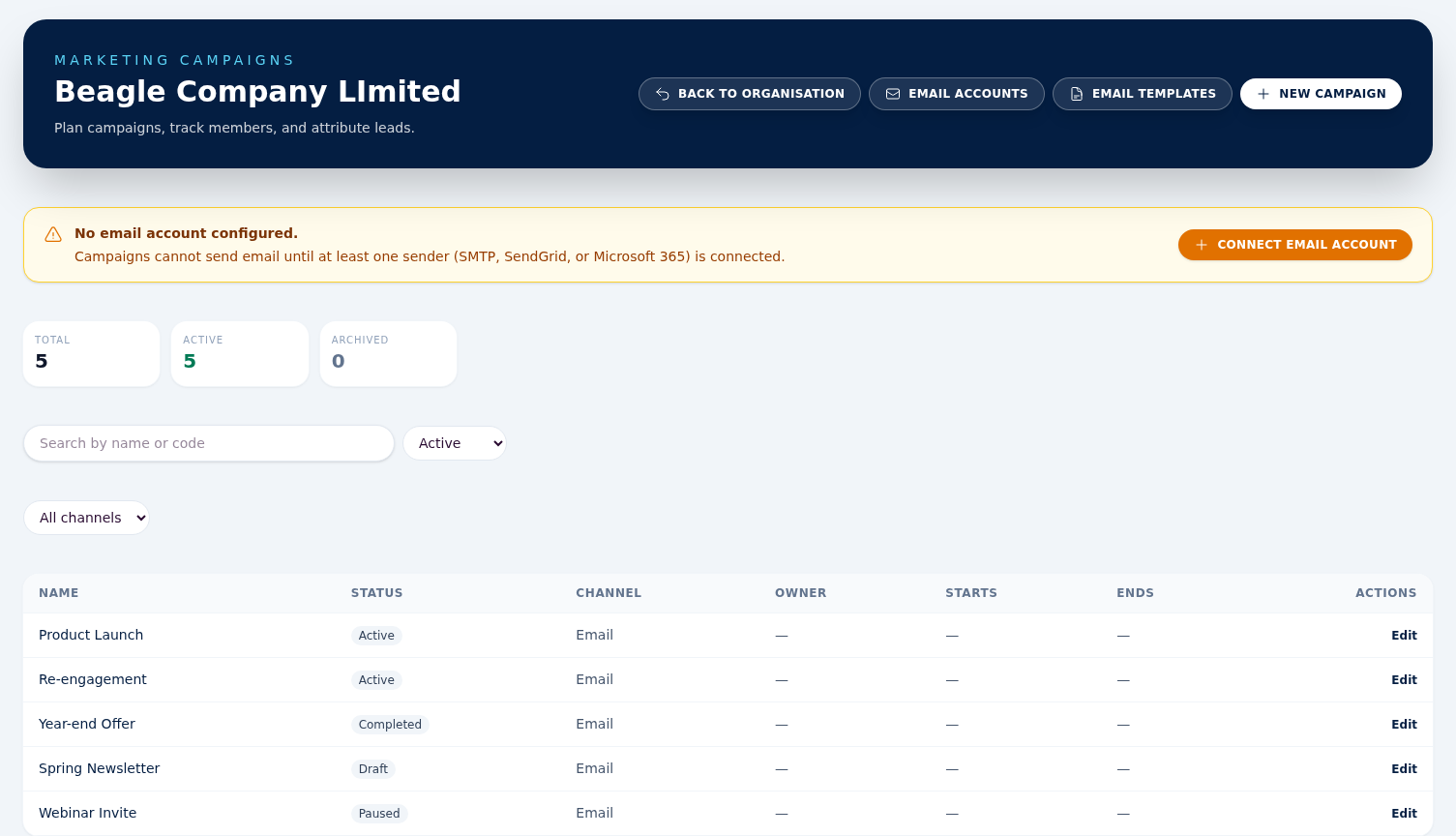The image size is (1456, 836).
Task: Focus the search by name or code field
Action: [209, 443]
